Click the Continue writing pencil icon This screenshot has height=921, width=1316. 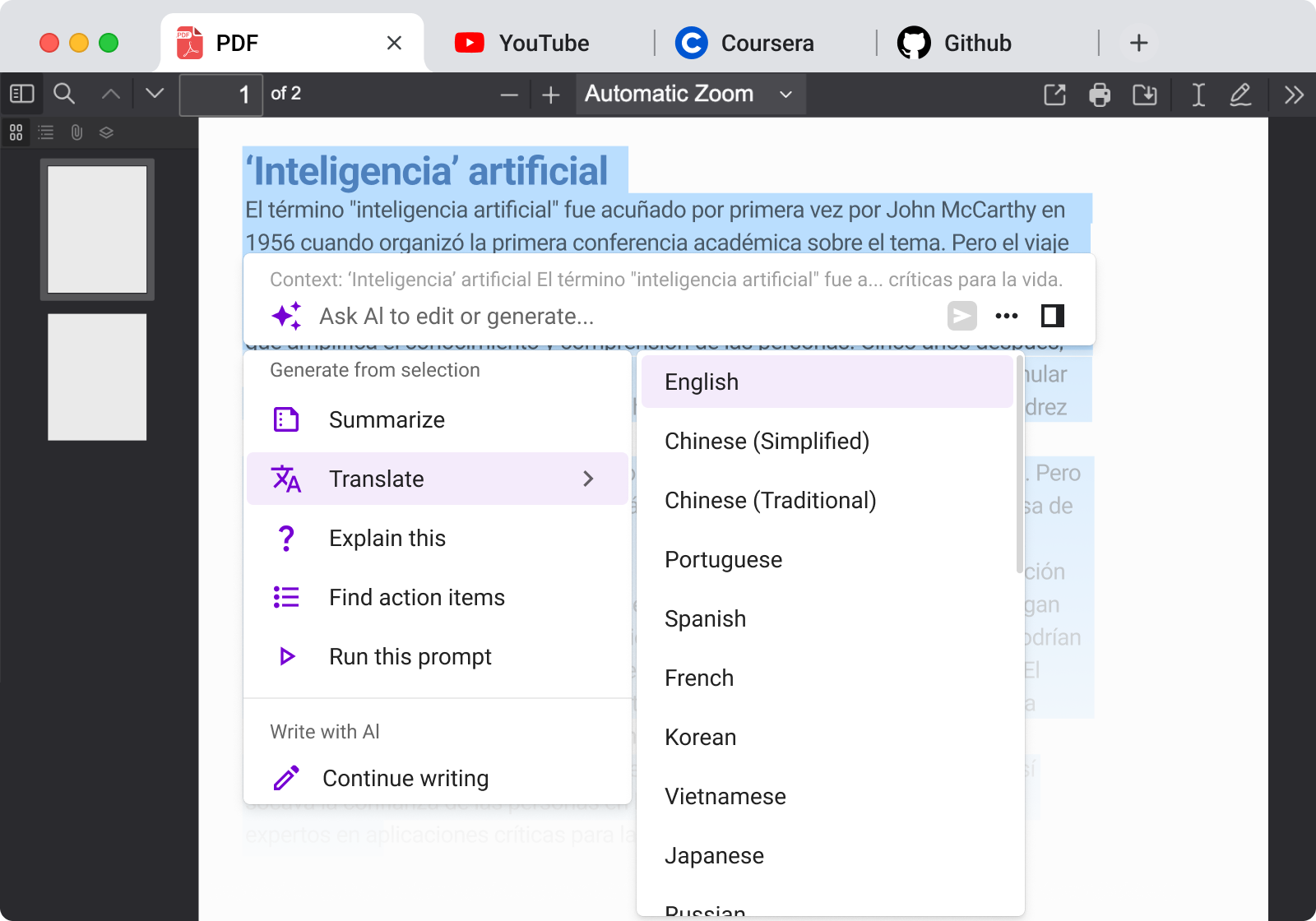tap(286, 778)
